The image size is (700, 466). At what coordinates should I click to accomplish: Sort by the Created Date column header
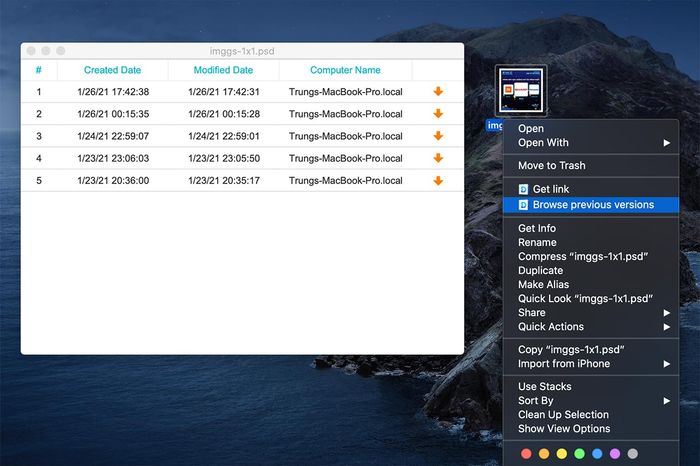pos(112,70)
